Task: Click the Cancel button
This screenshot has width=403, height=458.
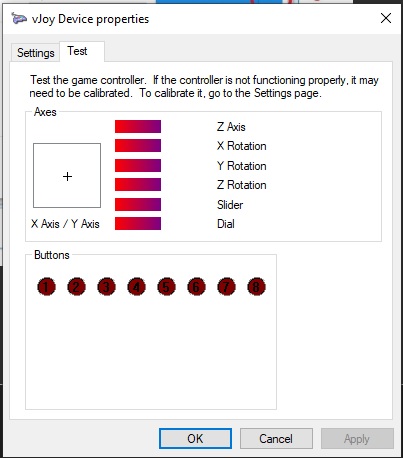Action: 276,438
